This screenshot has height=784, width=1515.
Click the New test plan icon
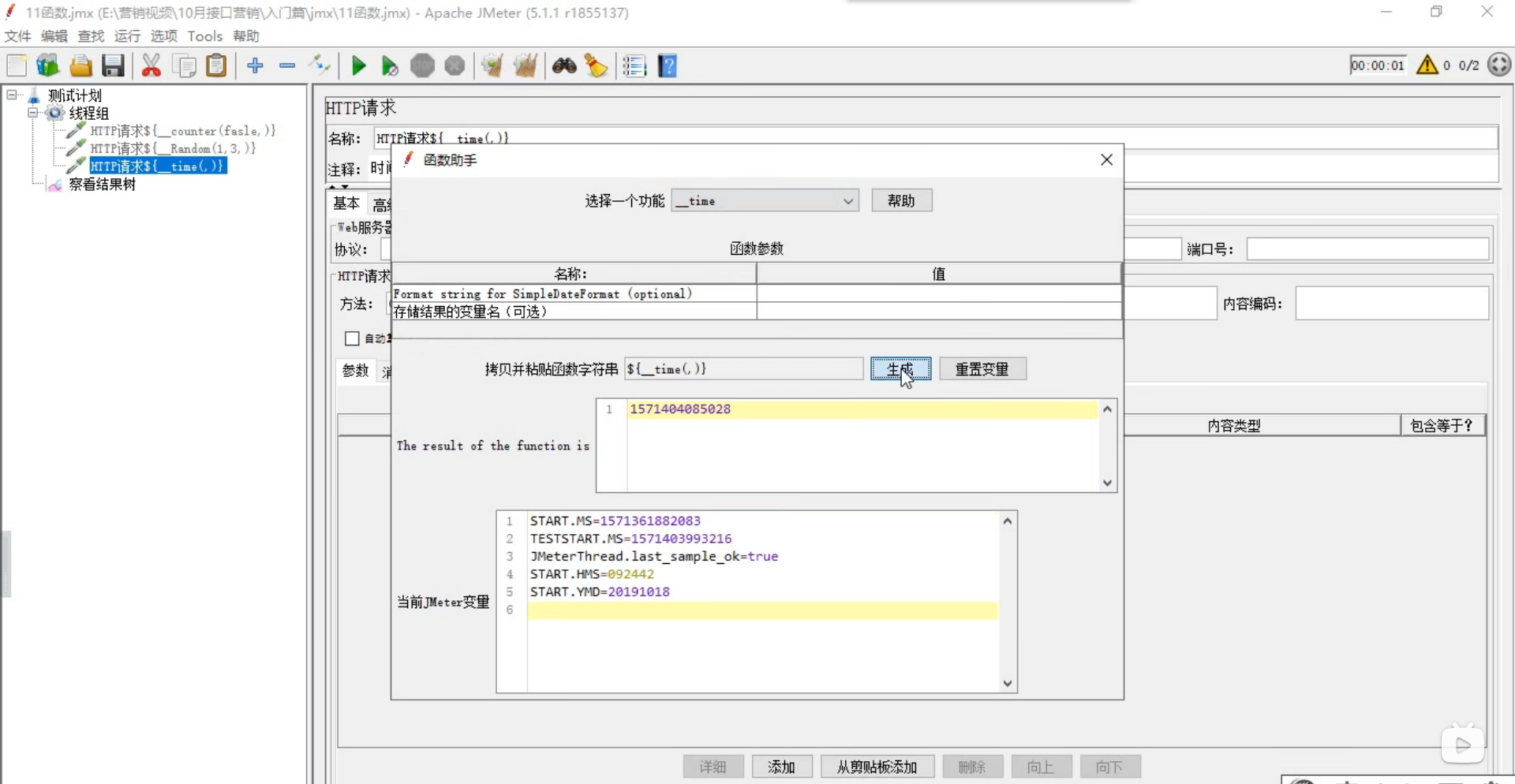[x=17, y=65]
